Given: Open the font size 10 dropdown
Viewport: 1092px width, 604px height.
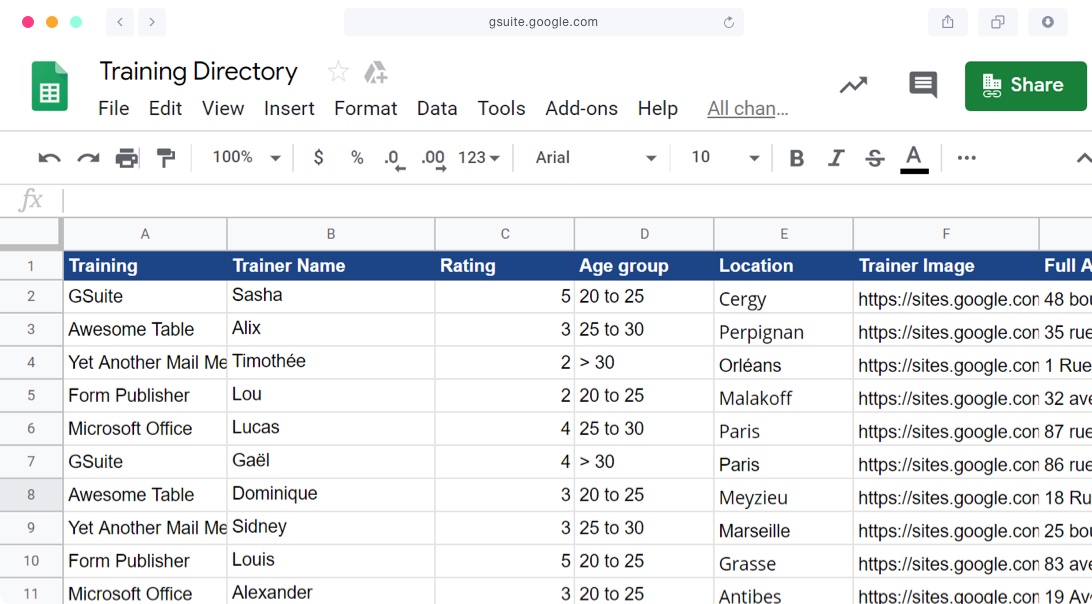Looking at the screenshot, I should point(724,158).
